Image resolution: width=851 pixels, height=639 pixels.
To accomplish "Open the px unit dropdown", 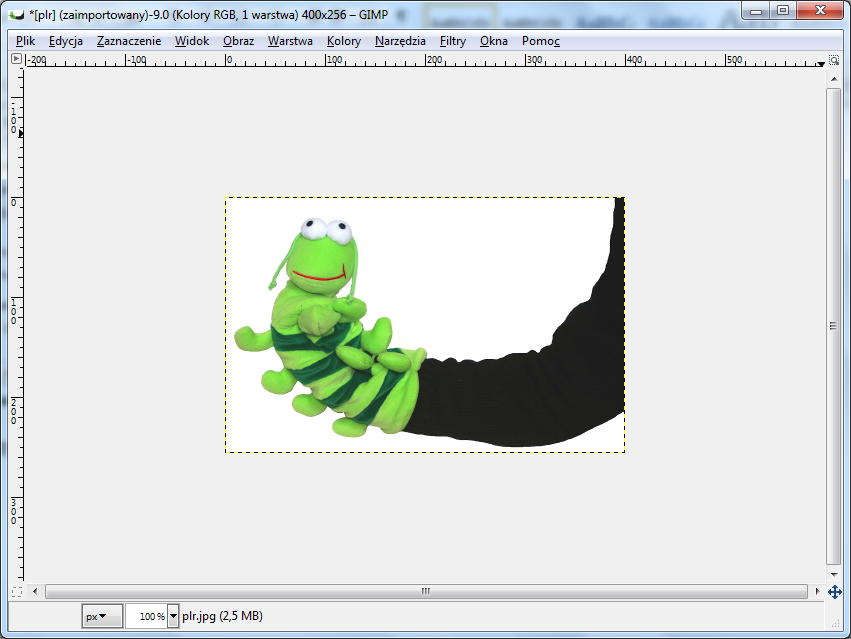I will pyautogui.click(x=102, y=616).
